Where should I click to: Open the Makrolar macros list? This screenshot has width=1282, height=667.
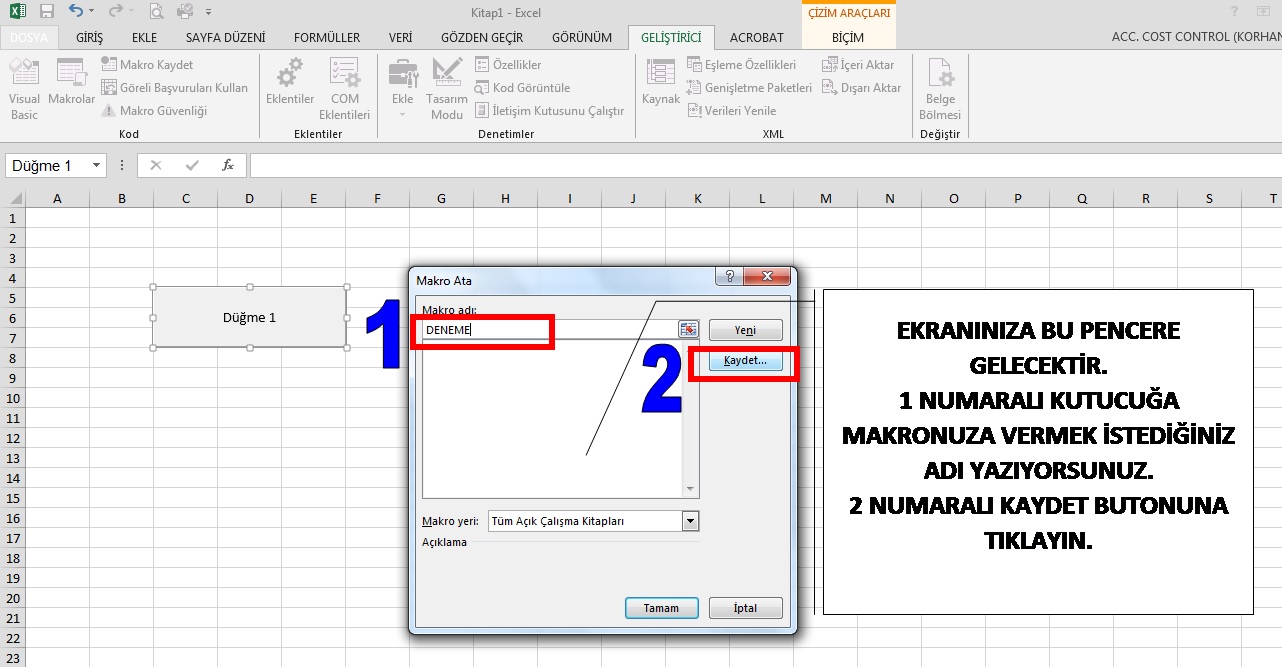point(72,82)
